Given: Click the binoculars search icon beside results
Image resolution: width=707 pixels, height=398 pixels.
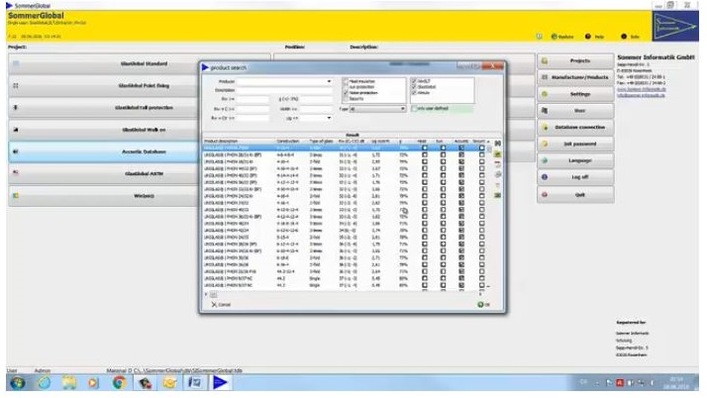Looking at the screenshot, I should (497, 143).
